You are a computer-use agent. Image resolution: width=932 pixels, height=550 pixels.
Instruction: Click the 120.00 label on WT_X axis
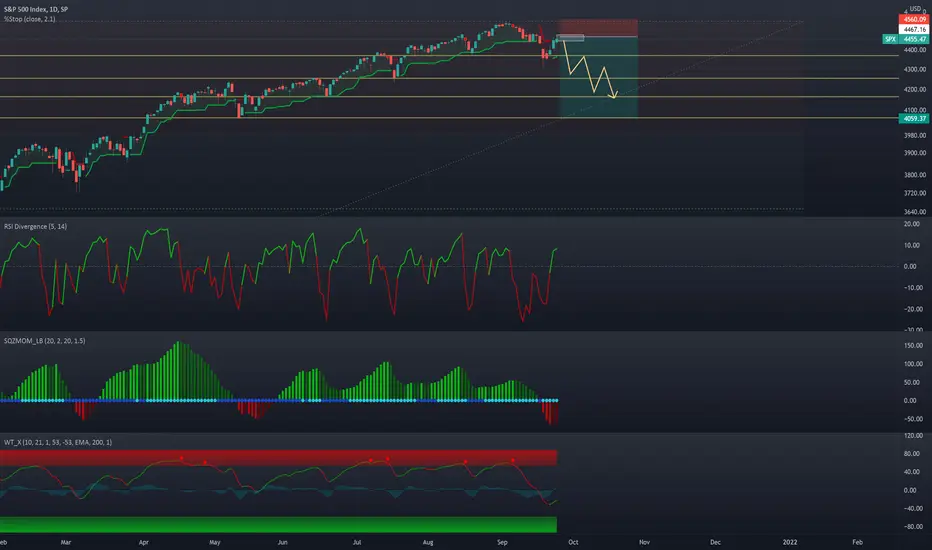pyautogui.click(x=913, y=436)
